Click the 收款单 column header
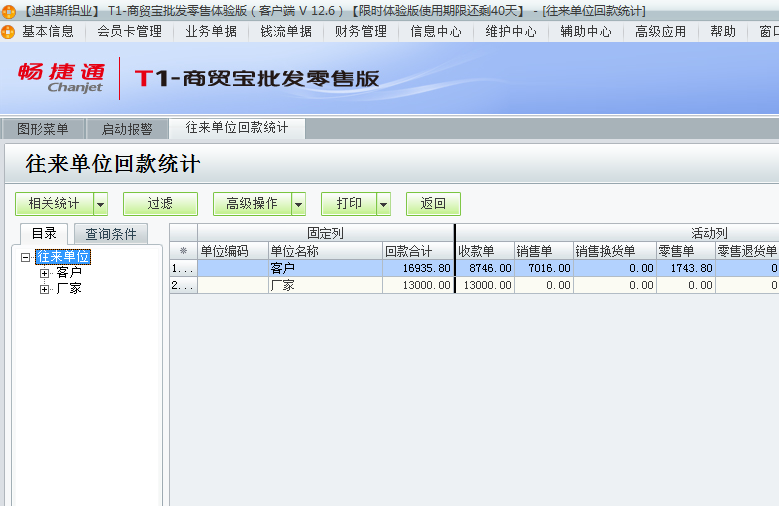The image size is (779, 506). click(485, 251)
